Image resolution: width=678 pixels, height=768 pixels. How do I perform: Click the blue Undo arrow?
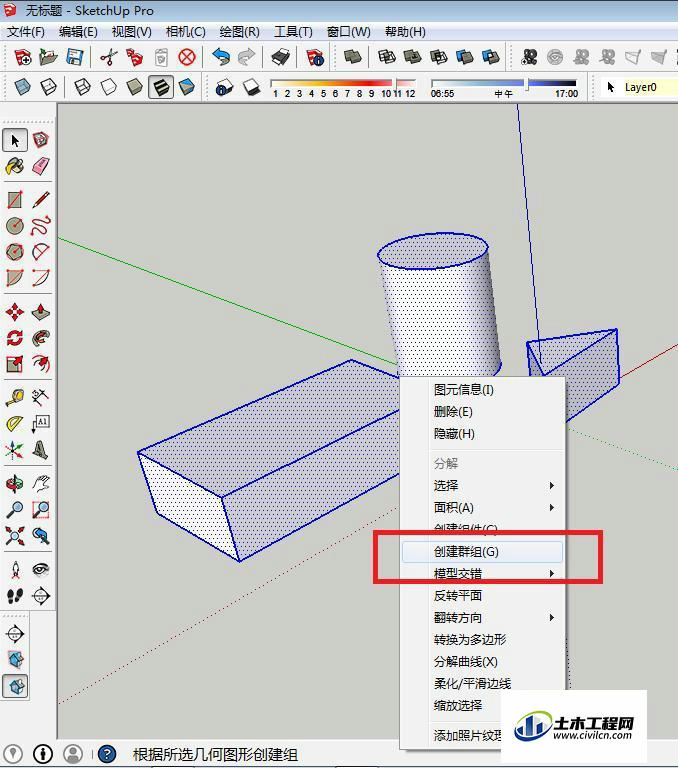point(221,57)
